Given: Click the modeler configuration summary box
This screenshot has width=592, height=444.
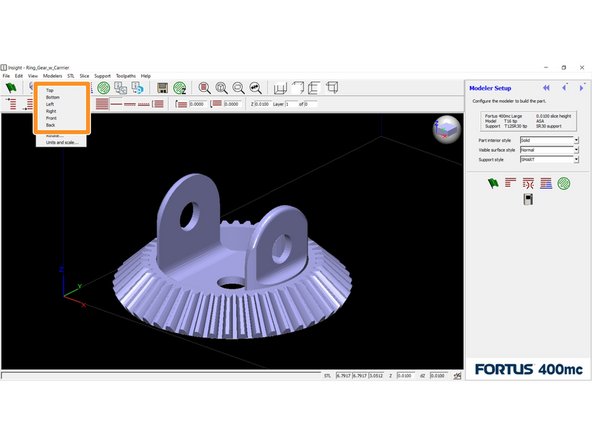Looking at the screenshot, I should coord(528,121).
